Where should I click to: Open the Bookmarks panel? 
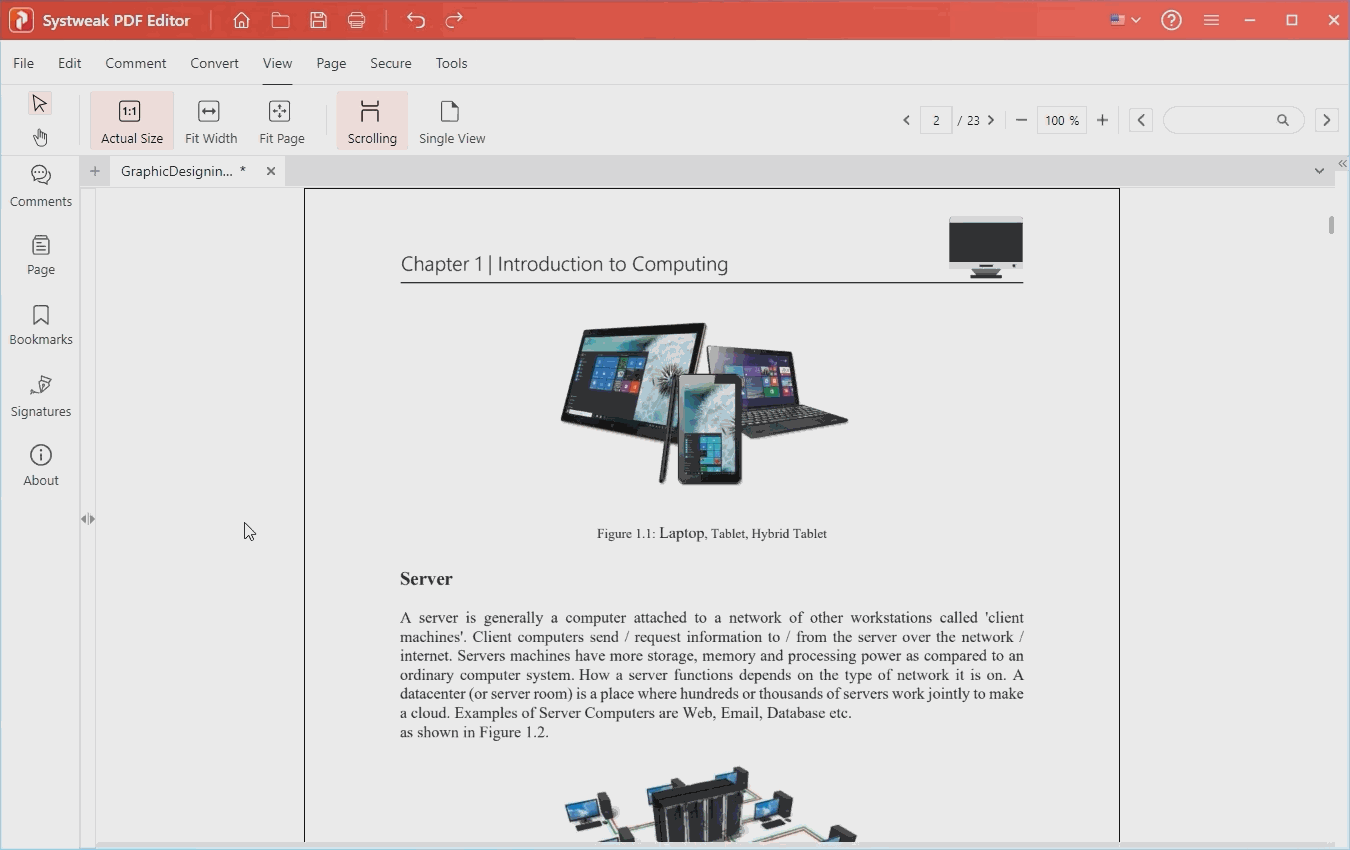(41, 325)
